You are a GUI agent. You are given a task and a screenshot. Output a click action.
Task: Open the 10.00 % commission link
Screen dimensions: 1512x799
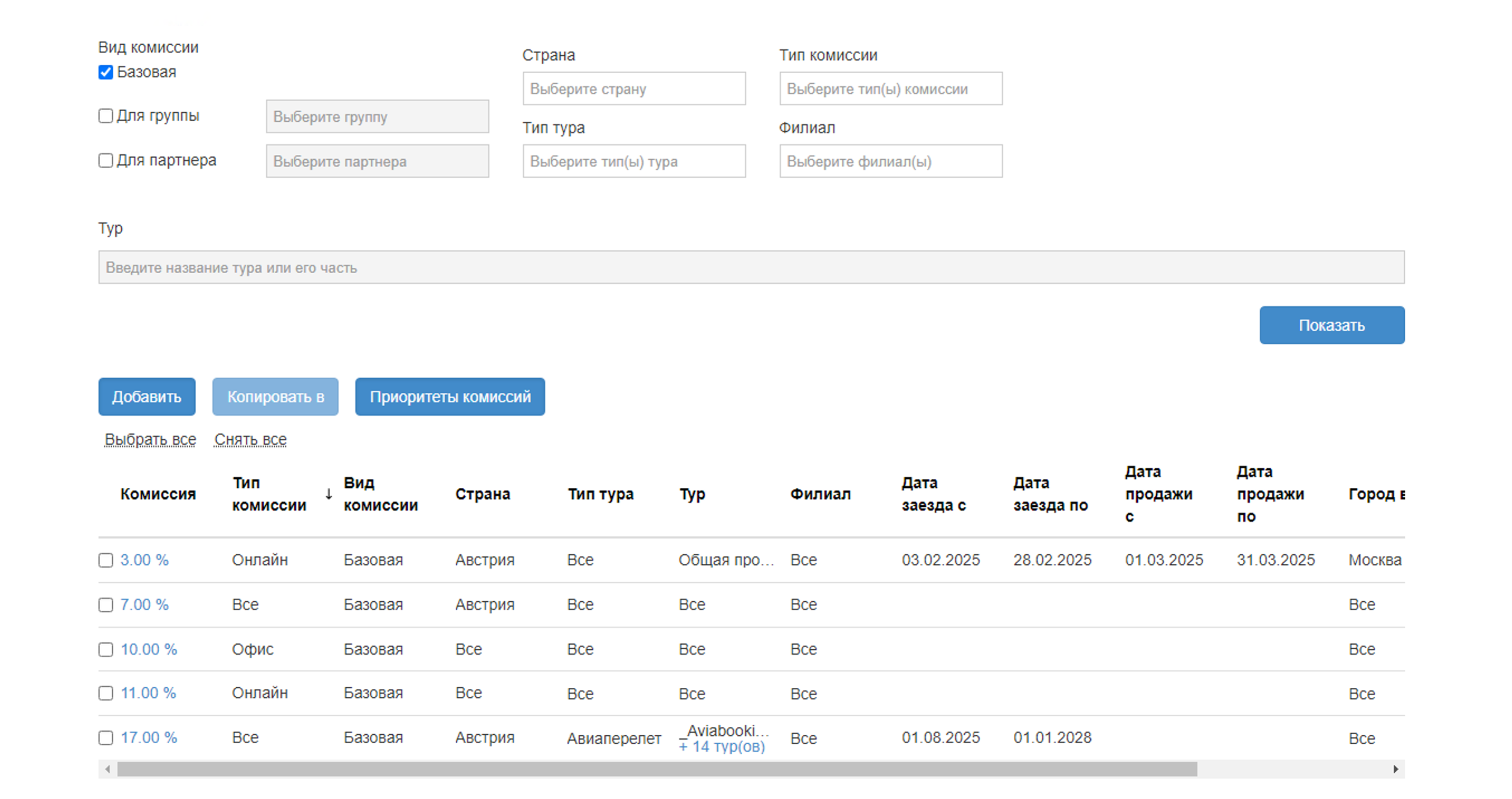(x=149, y=649)
